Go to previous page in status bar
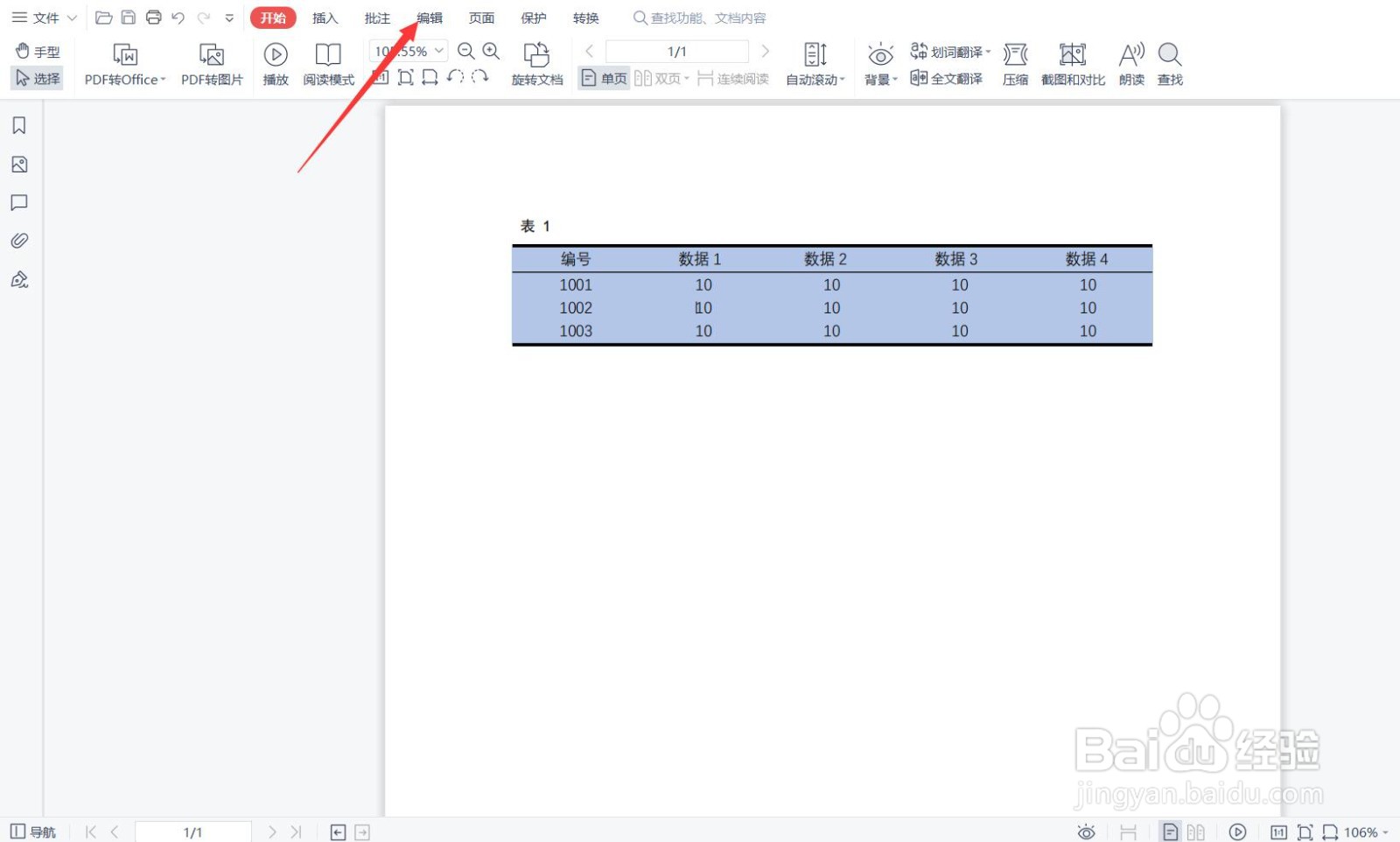The width and height of the screenshot is (1400, 842). tap(115, 831)
